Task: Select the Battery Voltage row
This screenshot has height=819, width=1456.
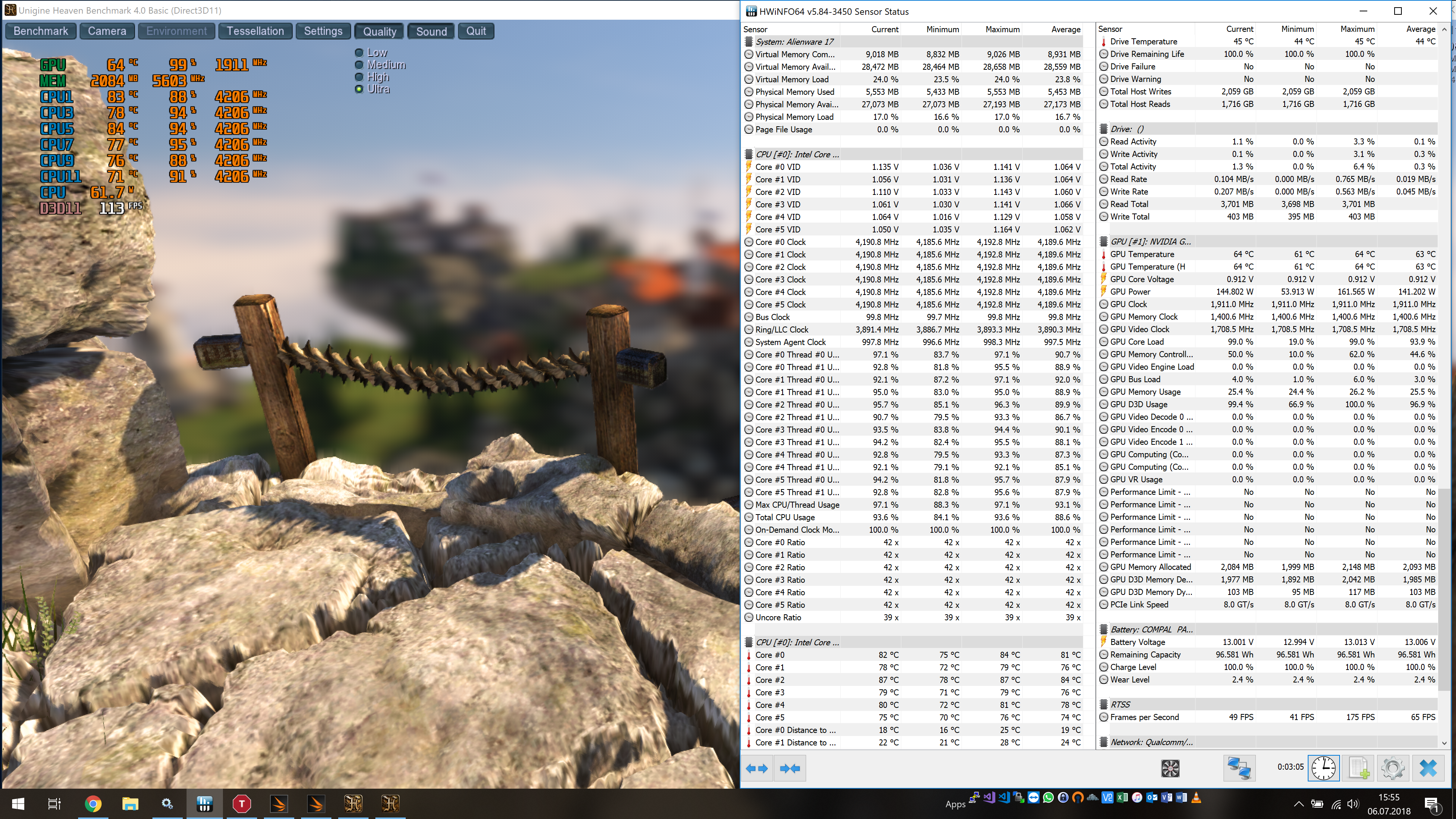Action: [1268, 642]
